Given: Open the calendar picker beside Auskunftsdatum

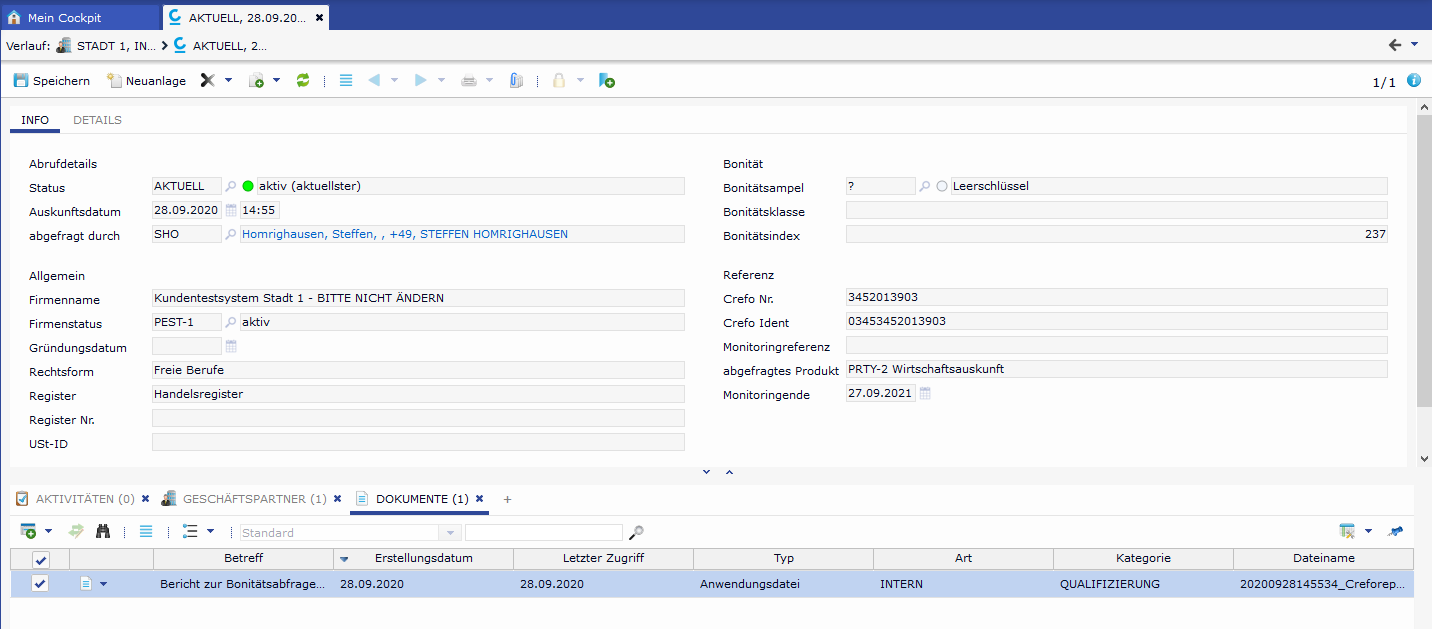Looking at the screenshot, I should pos(231,210).
